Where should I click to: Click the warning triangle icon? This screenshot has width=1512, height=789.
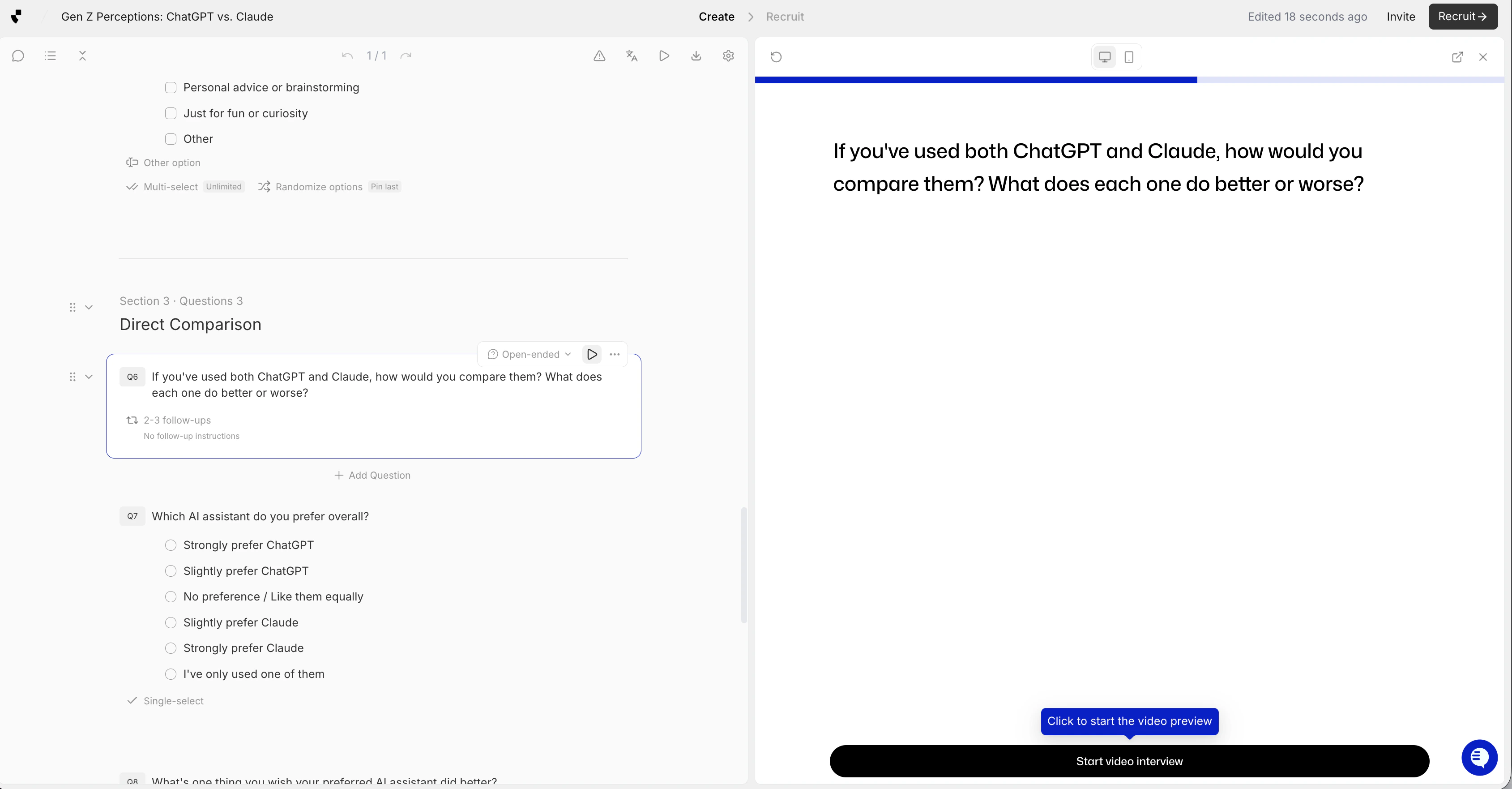pos(599,56)
